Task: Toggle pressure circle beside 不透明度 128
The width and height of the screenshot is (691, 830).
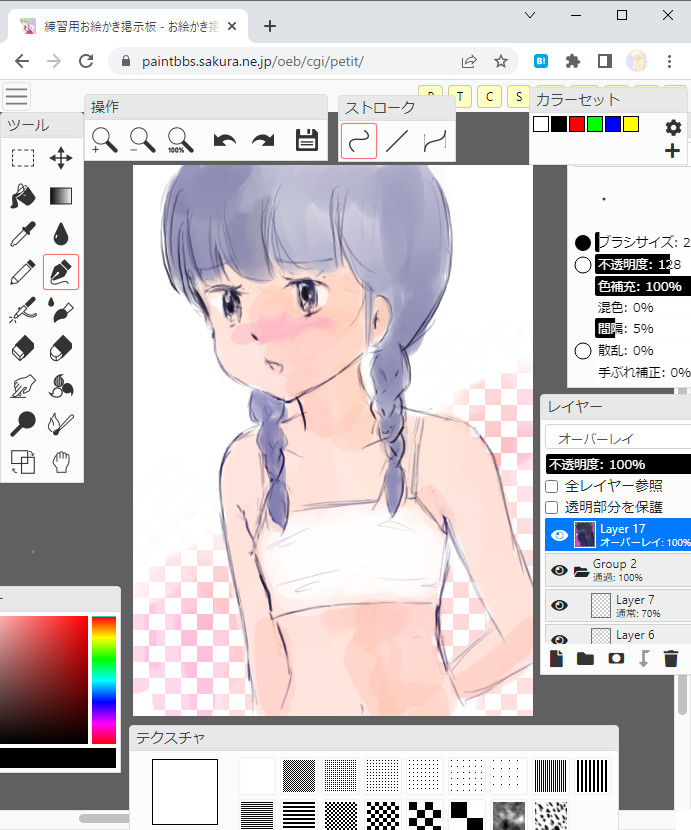Action: pyautogui.click(x=582, y=265)
